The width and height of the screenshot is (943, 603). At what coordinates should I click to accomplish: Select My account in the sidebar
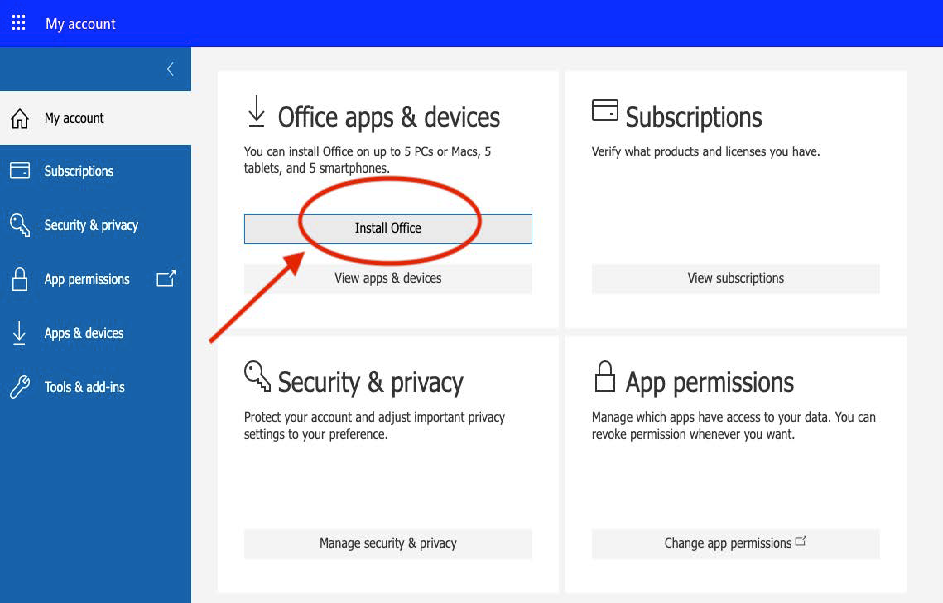click(x=96, y=118)
